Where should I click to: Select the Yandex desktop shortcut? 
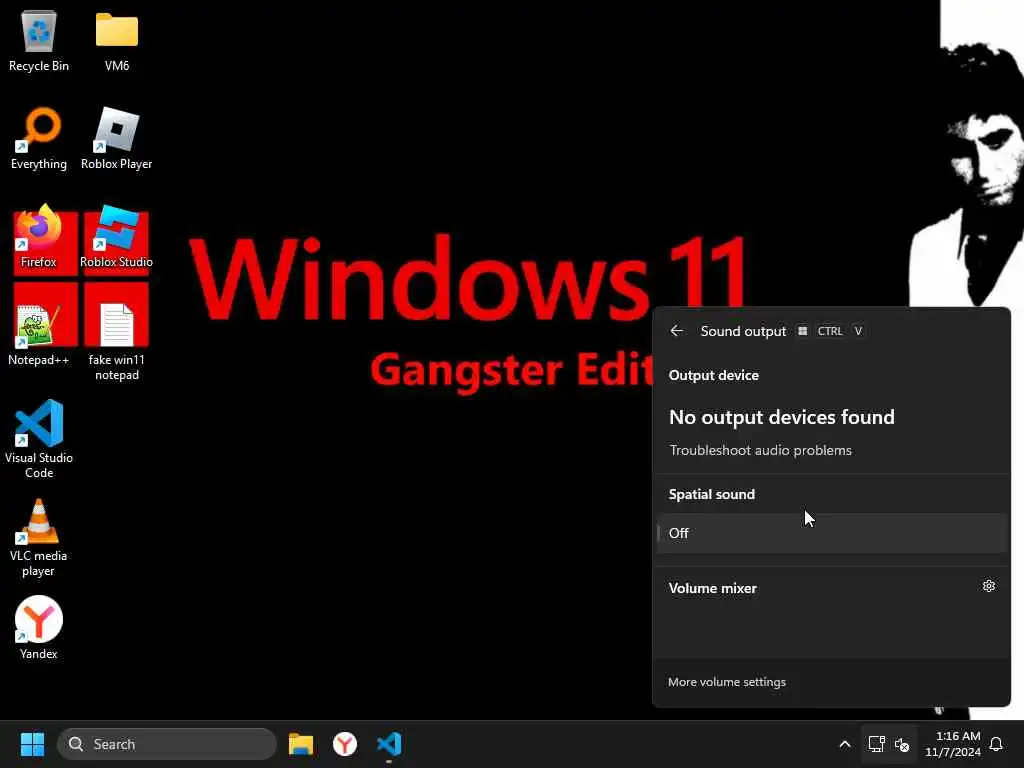[39, 628]
